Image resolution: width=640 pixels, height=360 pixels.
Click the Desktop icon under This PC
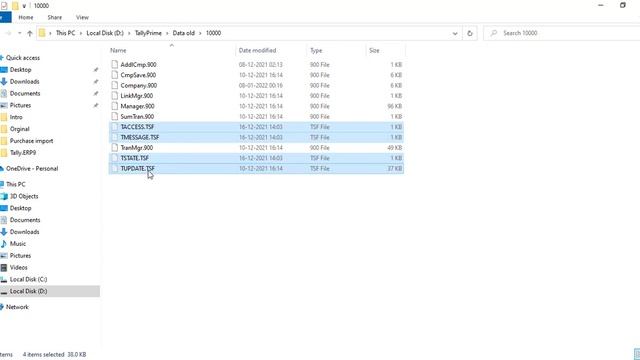click(x=4, y=208)
